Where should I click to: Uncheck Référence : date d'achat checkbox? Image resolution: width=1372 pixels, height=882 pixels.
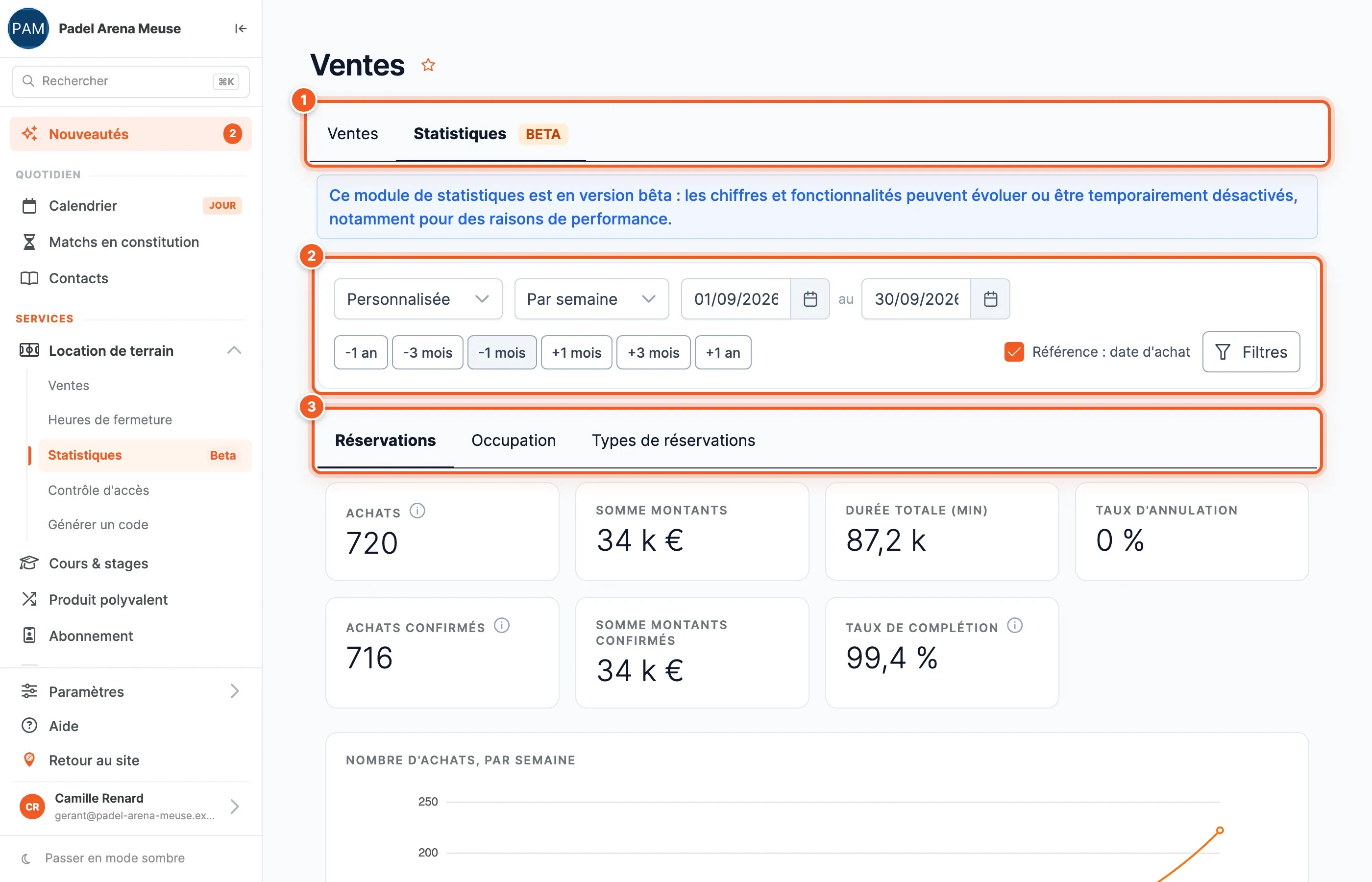[1013, 352]
